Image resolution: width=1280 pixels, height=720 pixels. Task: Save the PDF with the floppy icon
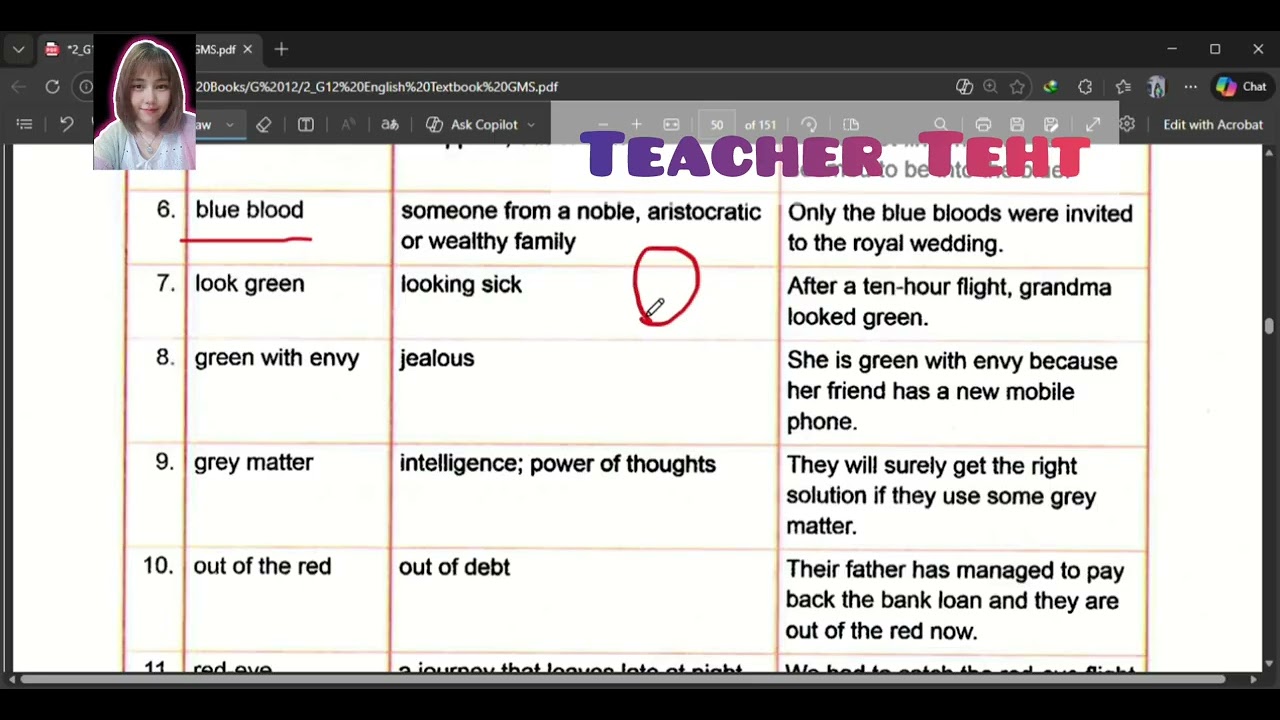(x=1017, y=124)
